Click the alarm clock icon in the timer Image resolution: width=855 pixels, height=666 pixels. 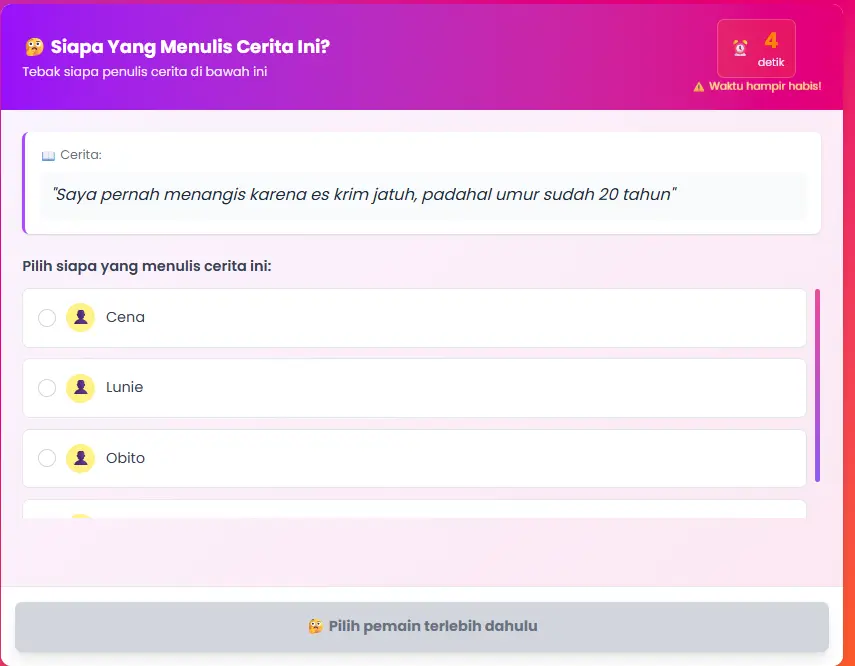pyautogui.click(x=741, y=47)
